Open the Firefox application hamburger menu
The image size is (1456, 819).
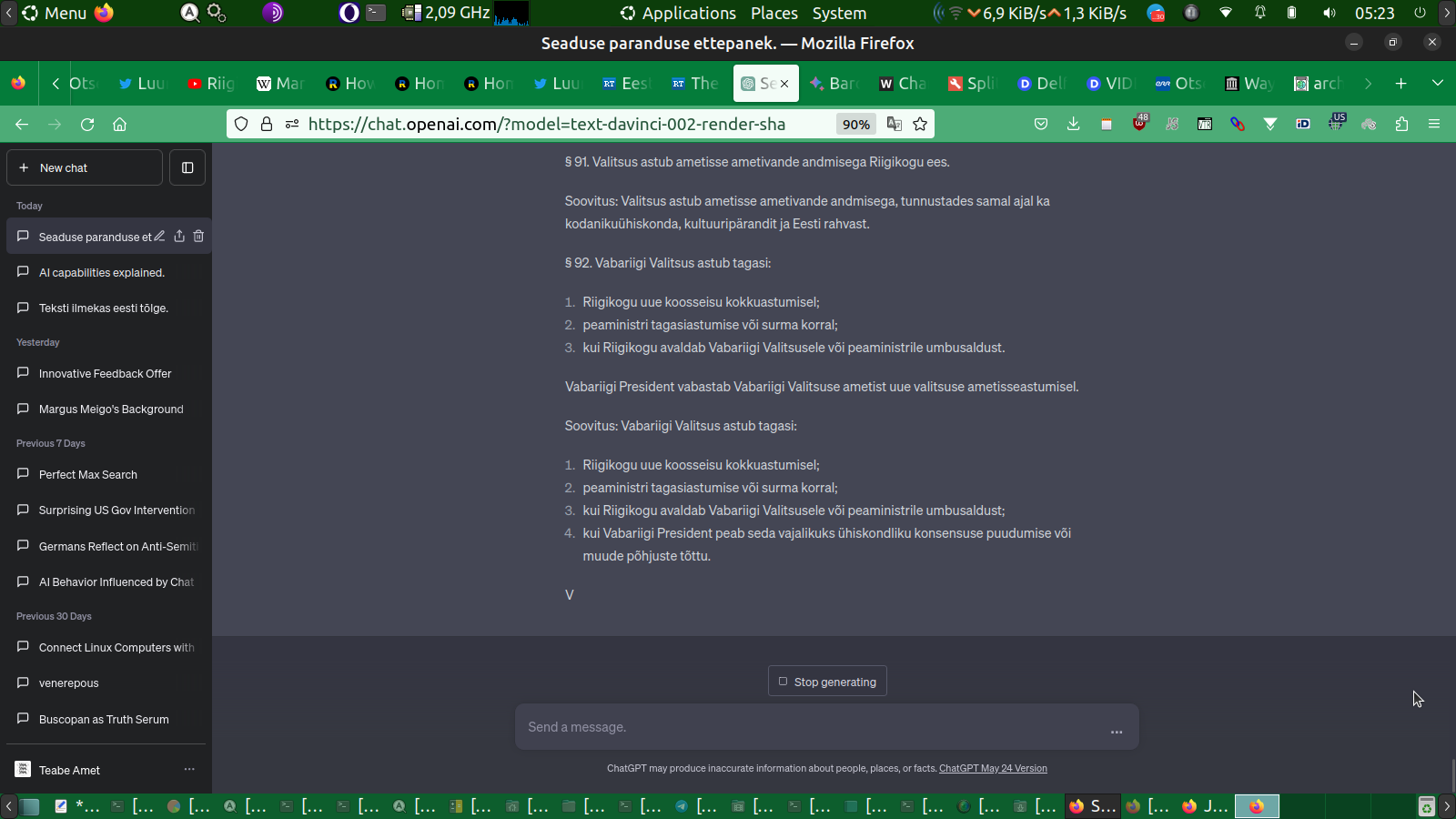click(x=1434, y=124)
